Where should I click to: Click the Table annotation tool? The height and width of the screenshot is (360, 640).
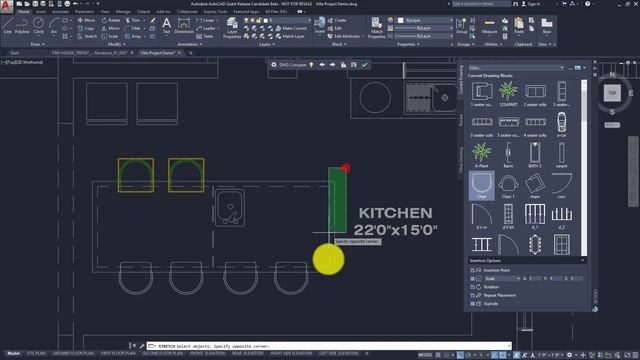click(204, 36)
